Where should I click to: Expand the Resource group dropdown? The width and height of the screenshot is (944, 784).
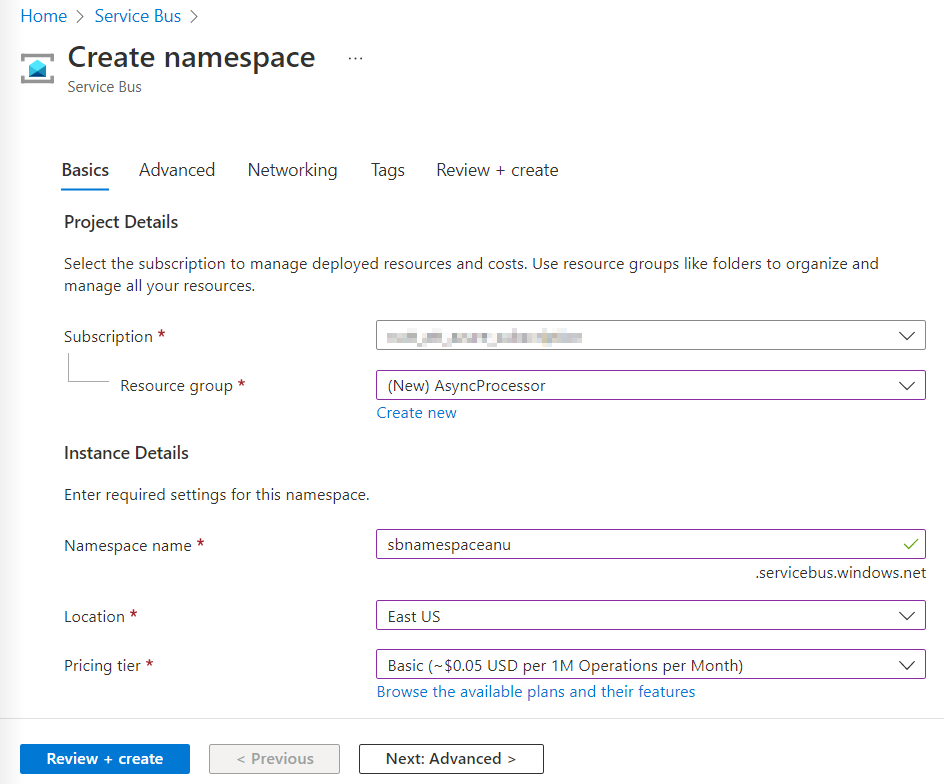(906, 385)
